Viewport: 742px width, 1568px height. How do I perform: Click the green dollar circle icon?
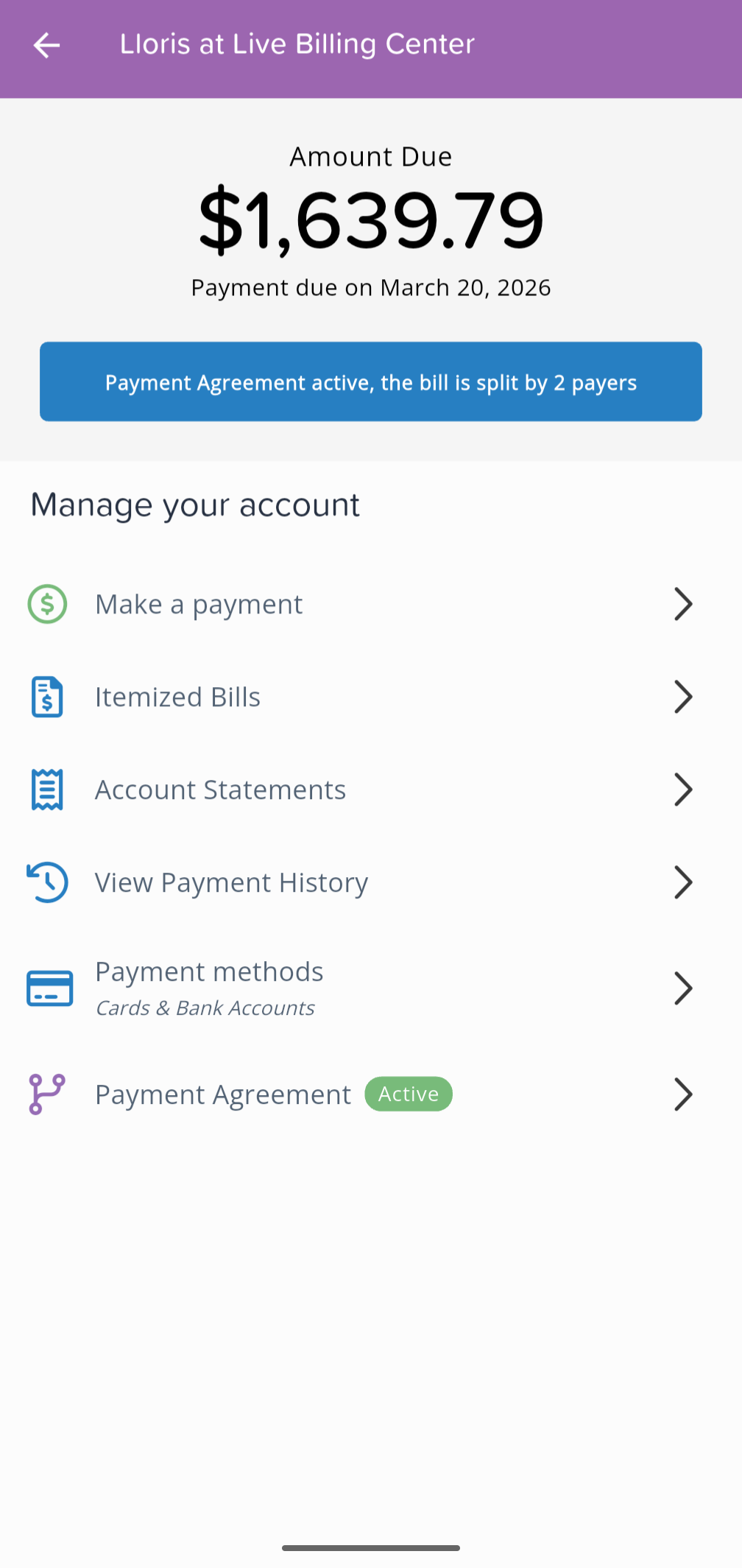[47, 604]
